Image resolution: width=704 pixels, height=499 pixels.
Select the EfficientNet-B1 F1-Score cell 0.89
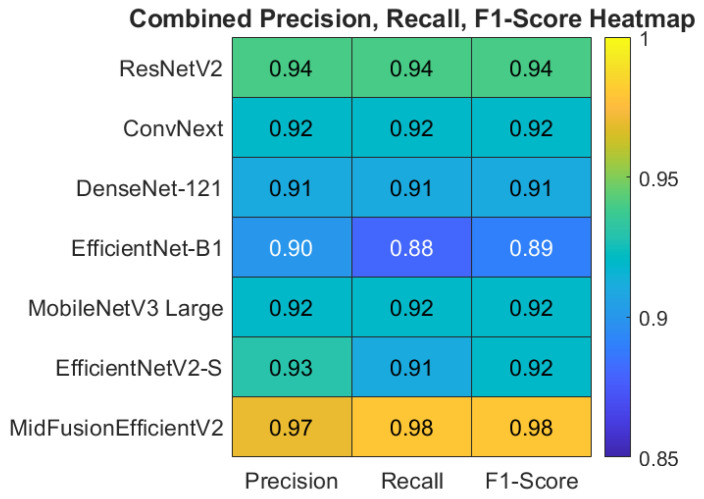(532, 247)
